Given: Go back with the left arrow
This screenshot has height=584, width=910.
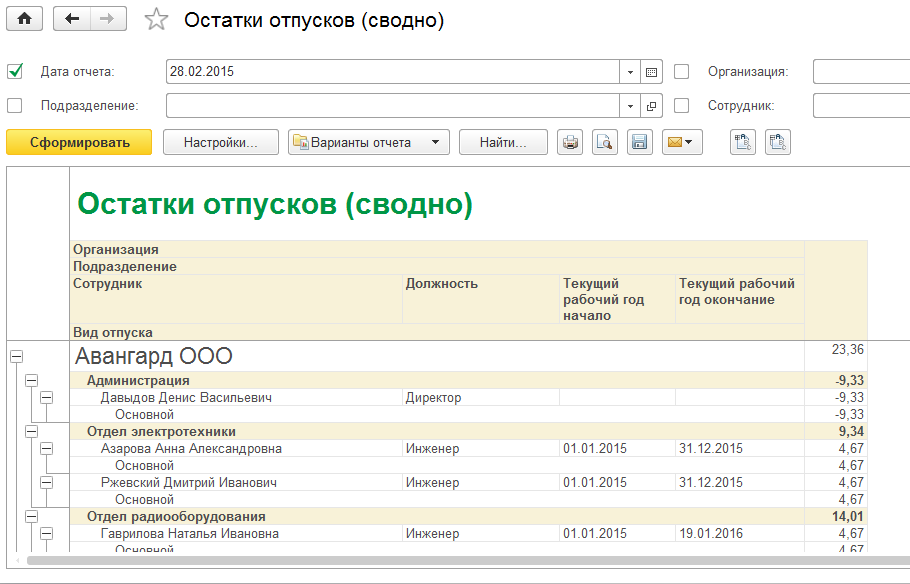Looking at the screenshot, I should pos(71,19).
